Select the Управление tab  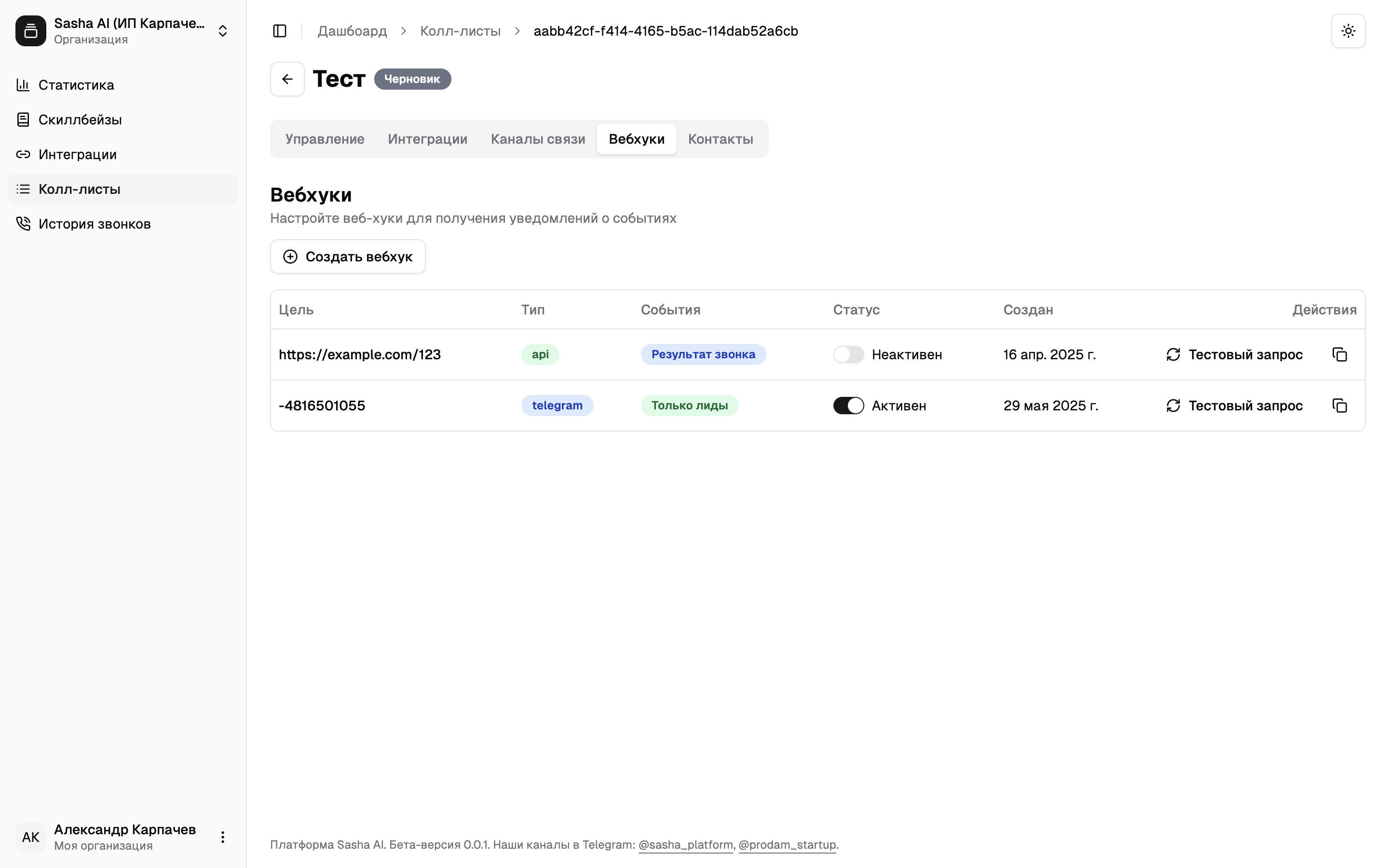[x=325, y=139]
